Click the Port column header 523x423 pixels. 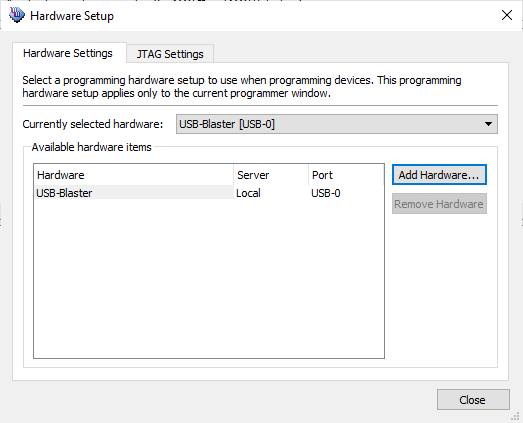(x=346, y=175)
